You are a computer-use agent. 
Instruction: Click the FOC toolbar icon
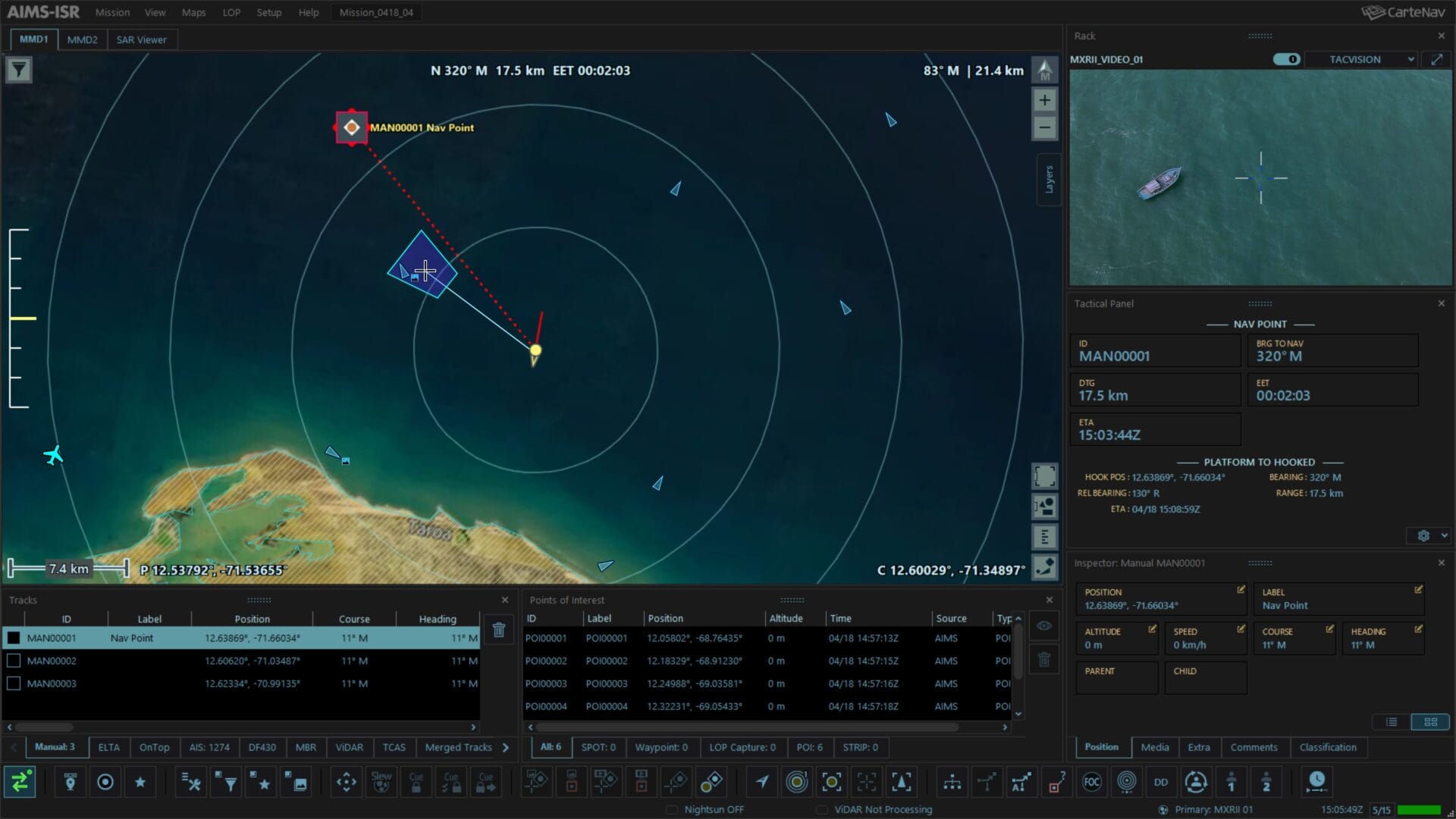coord(1091,783)
